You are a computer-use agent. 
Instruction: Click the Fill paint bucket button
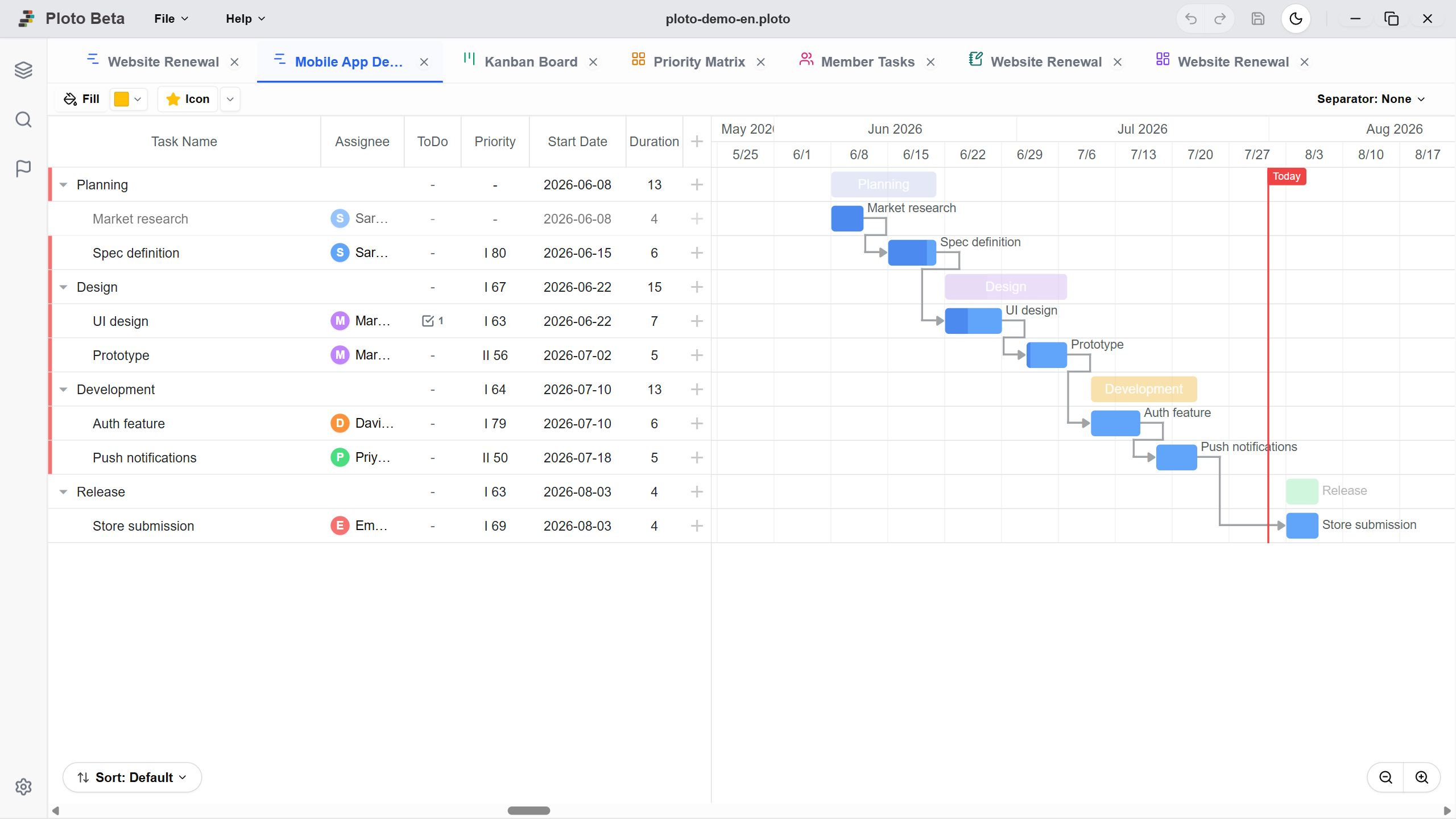[x=82, y=99]
